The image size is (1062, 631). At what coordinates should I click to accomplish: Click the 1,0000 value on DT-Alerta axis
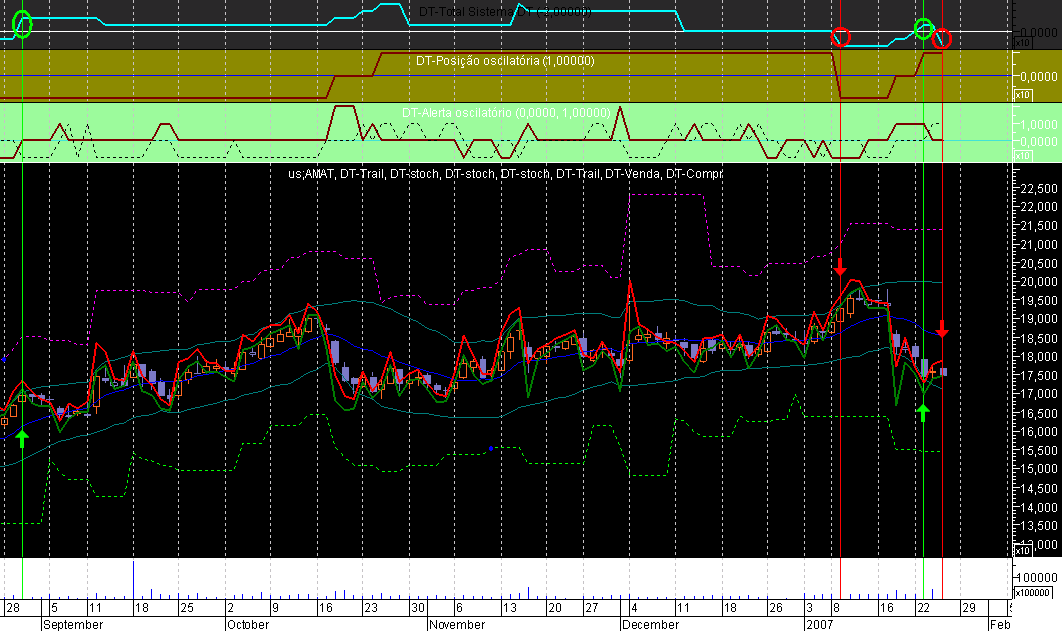click(1038, 125)
